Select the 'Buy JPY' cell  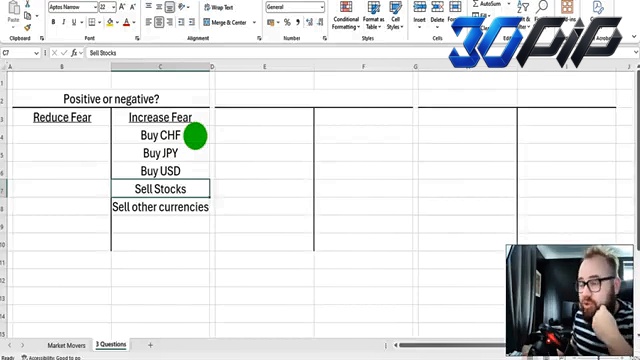(x=160, y=153)
